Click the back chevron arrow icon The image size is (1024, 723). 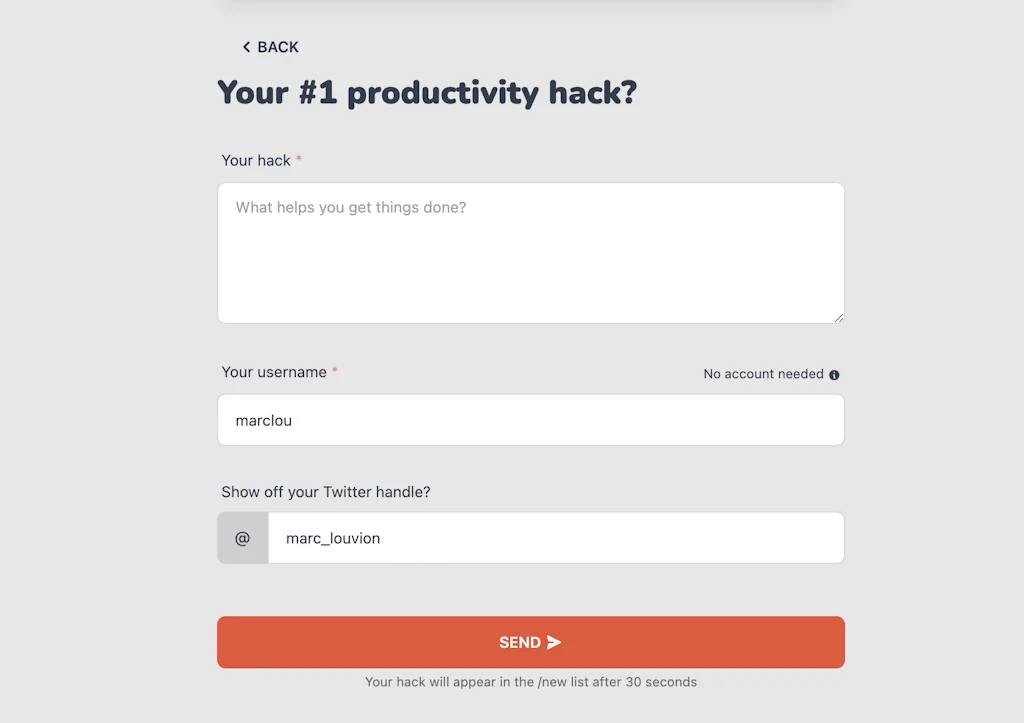tap(247, 46)
